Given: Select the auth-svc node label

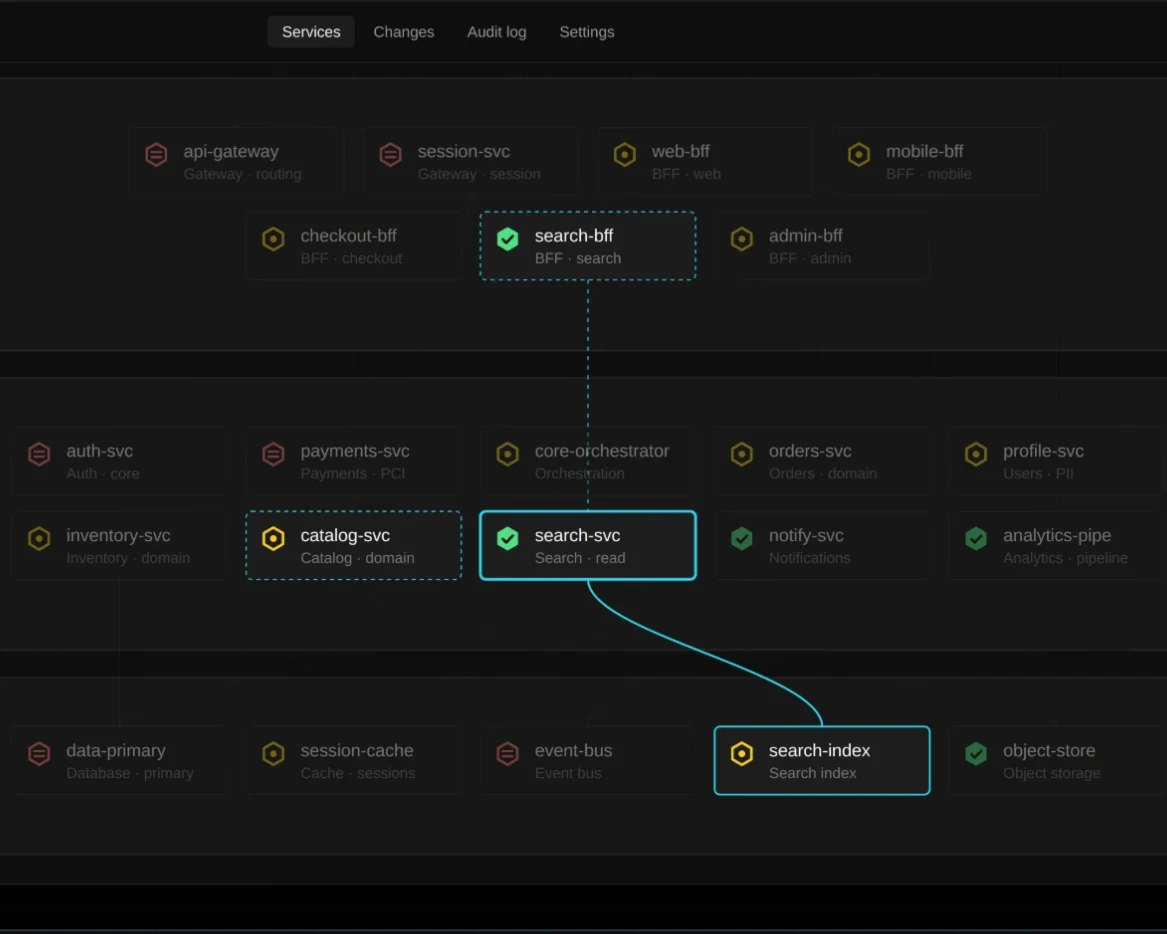Looking at the screenshot, I should coord(100,451).
